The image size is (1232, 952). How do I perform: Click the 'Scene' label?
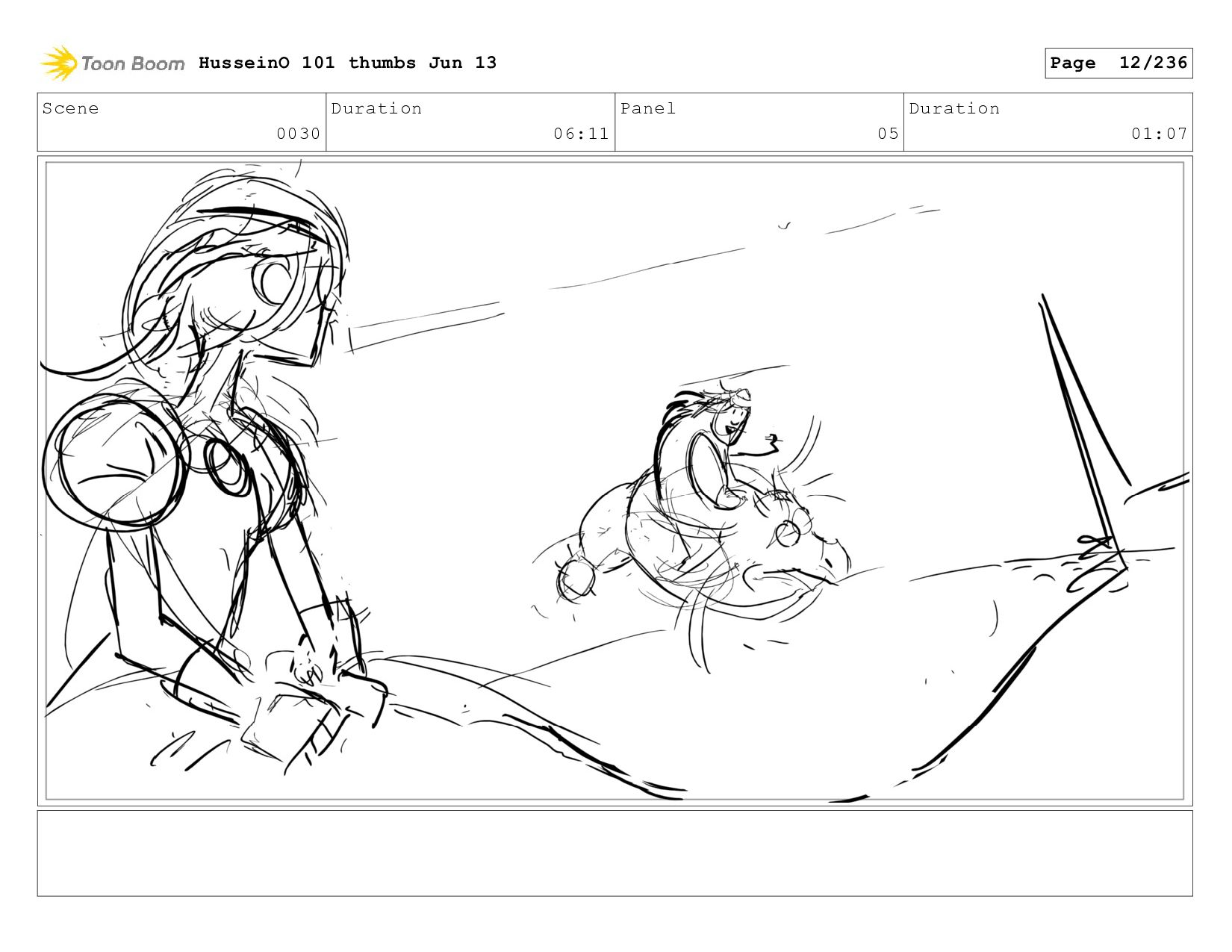tap(70, 108)
